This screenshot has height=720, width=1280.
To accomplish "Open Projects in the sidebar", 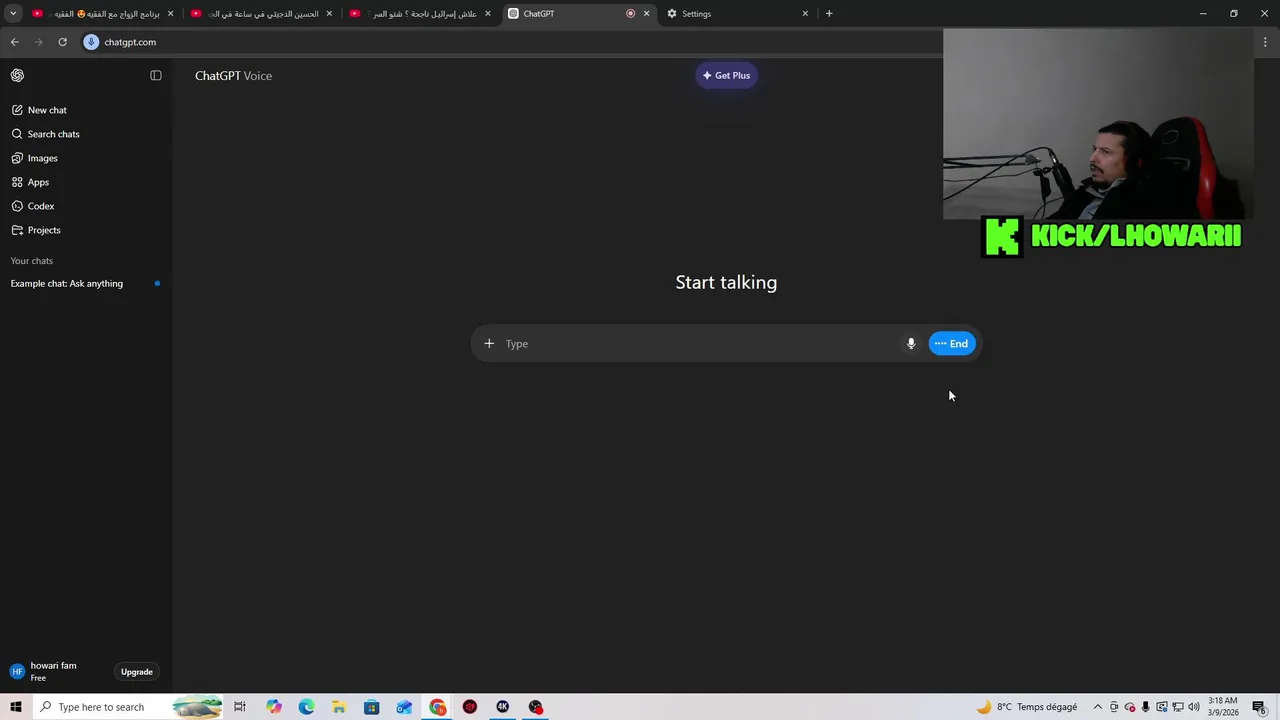I will click(x=44, y=230).
